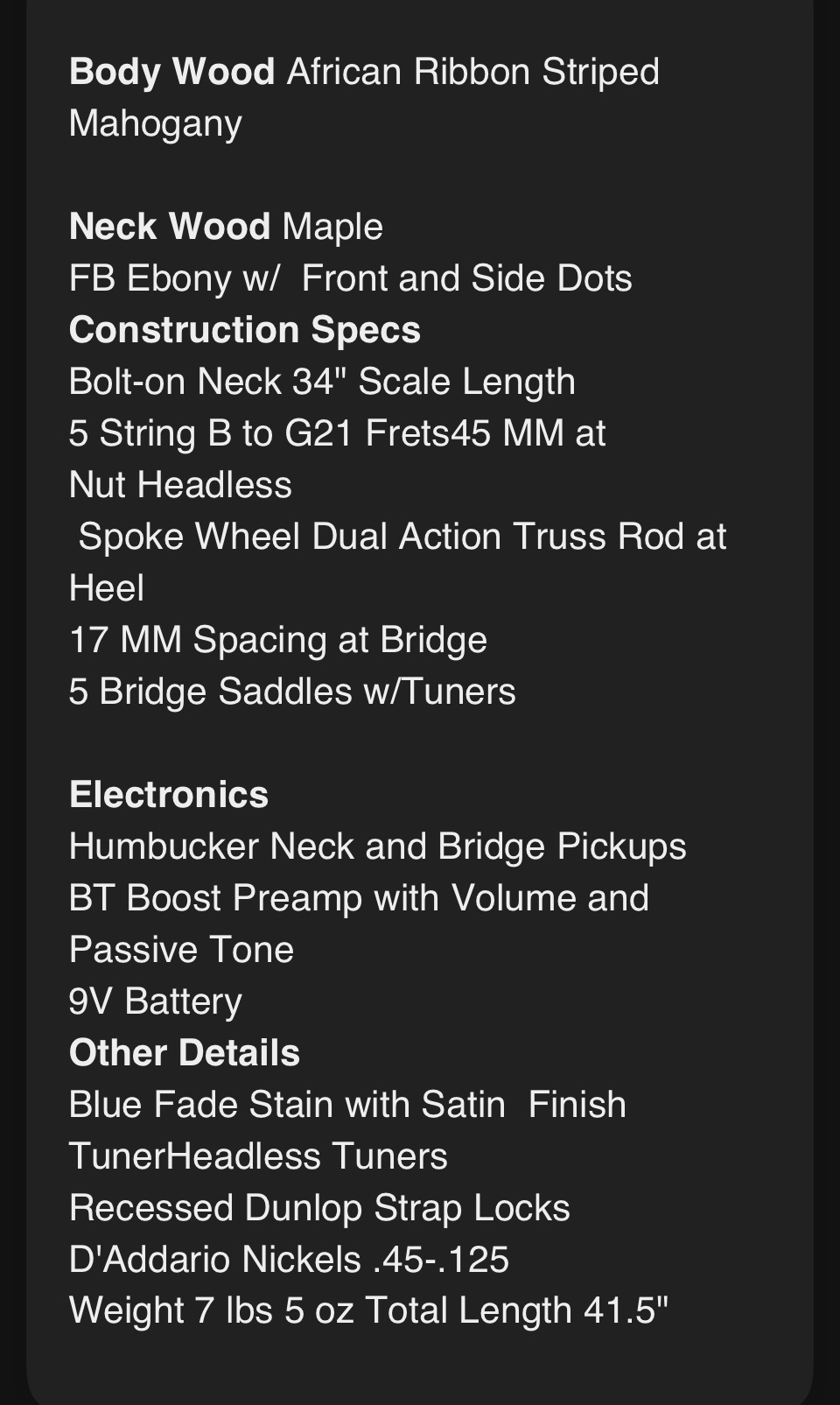Click the Weight and Total Length line

[x=369, y=1311]
